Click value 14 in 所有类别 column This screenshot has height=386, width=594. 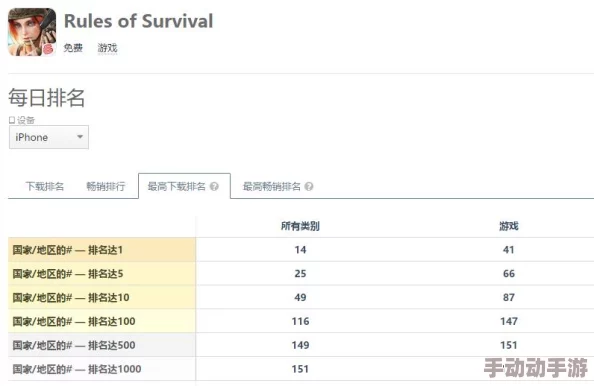tap(300, 250)
